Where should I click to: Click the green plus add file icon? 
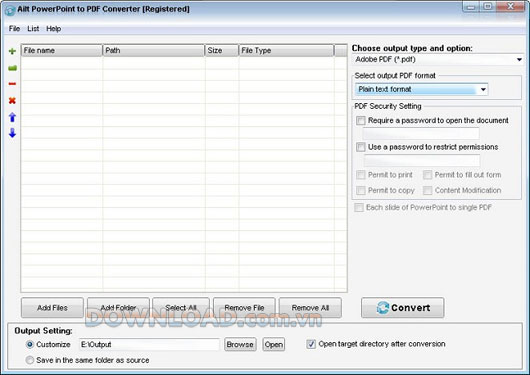click(x=12, y=51)
